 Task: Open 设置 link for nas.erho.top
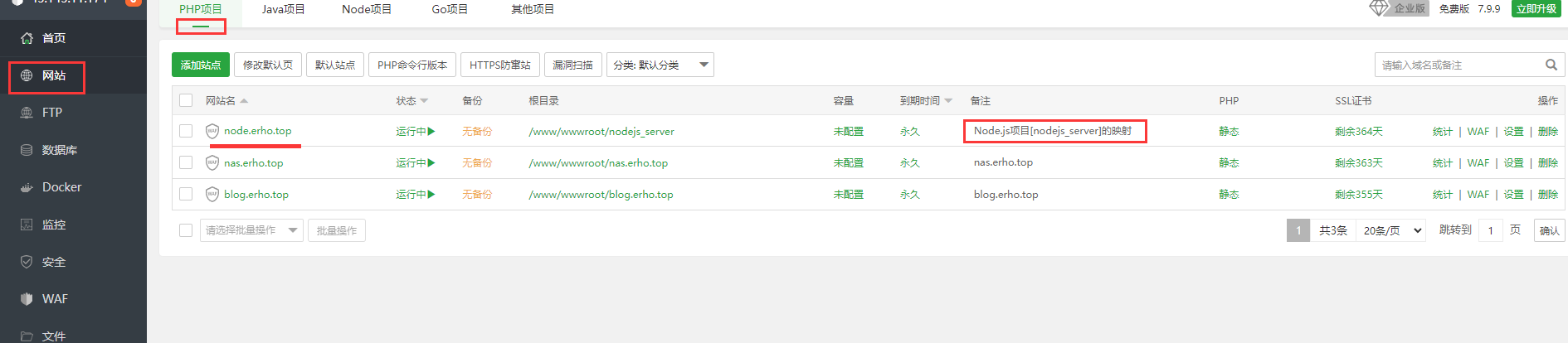(x=1513, y=163)
